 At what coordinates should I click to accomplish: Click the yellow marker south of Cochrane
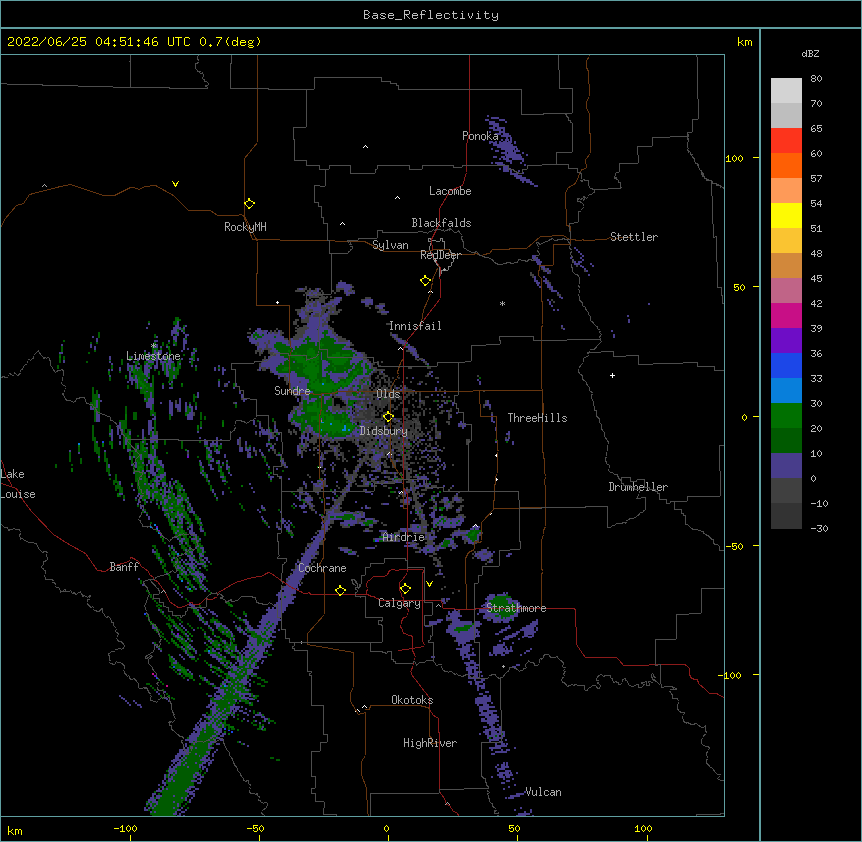(x=340, y=590)
